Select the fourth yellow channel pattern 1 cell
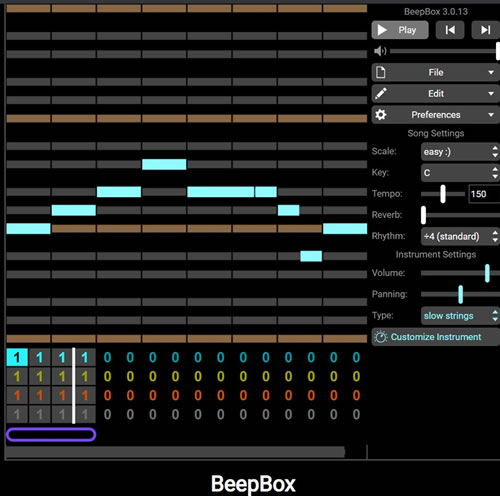 coord(85,377)
